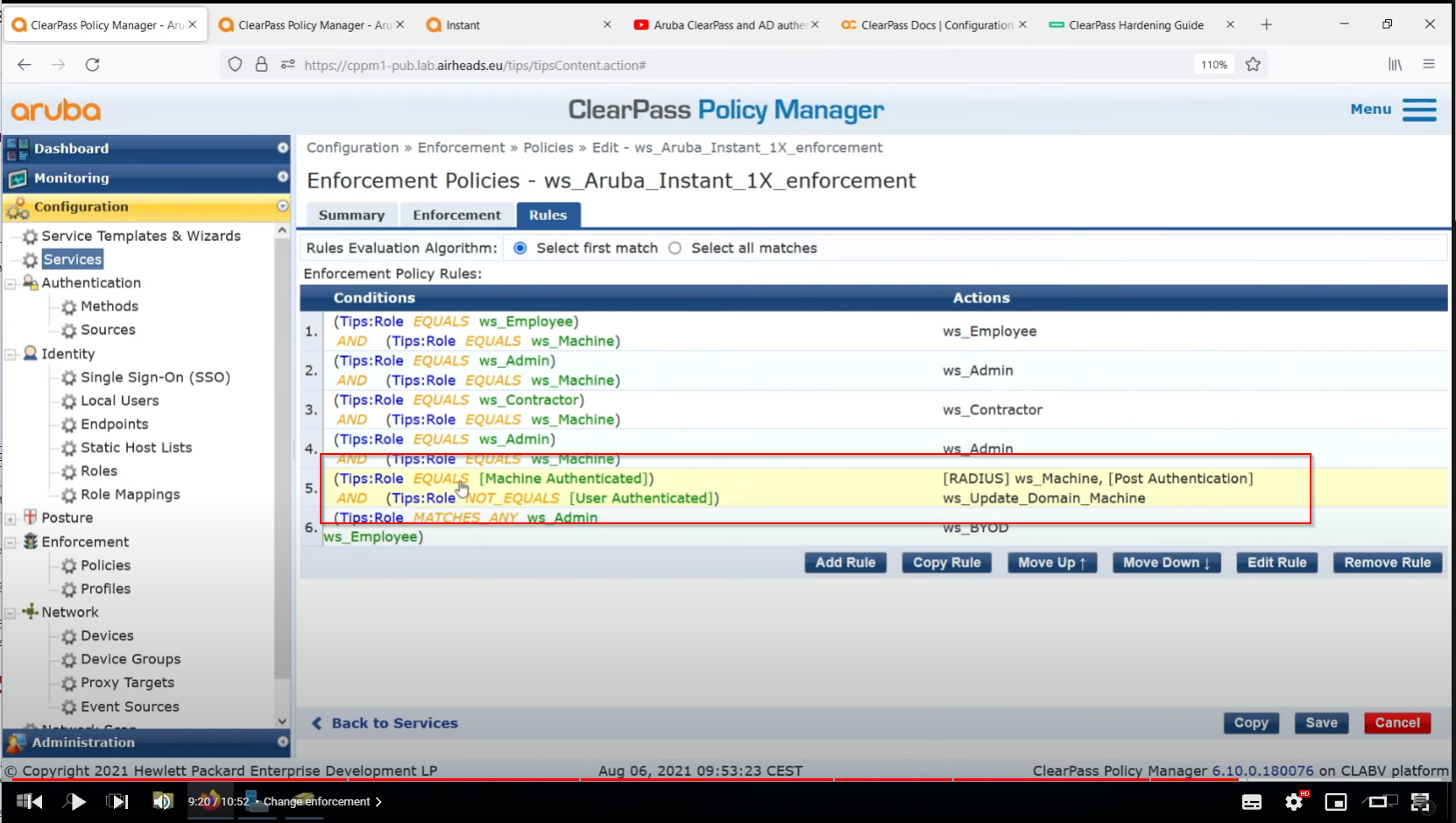Click the Back to Services link
This screenshot has height=823, width=1456.
pos(393,723)
